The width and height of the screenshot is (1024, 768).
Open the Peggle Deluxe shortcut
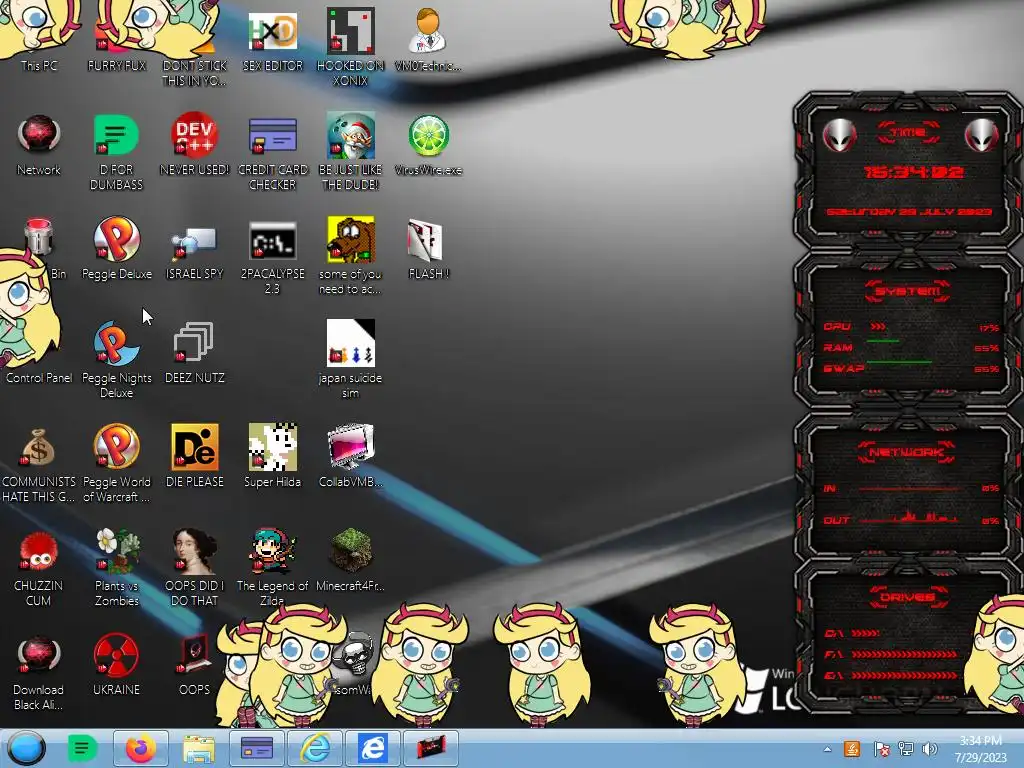[116, 248]
